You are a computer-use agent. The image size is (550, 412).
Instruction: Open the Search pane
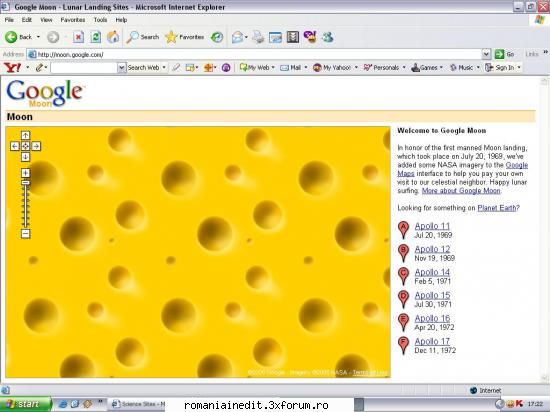(x=143, y=37)
